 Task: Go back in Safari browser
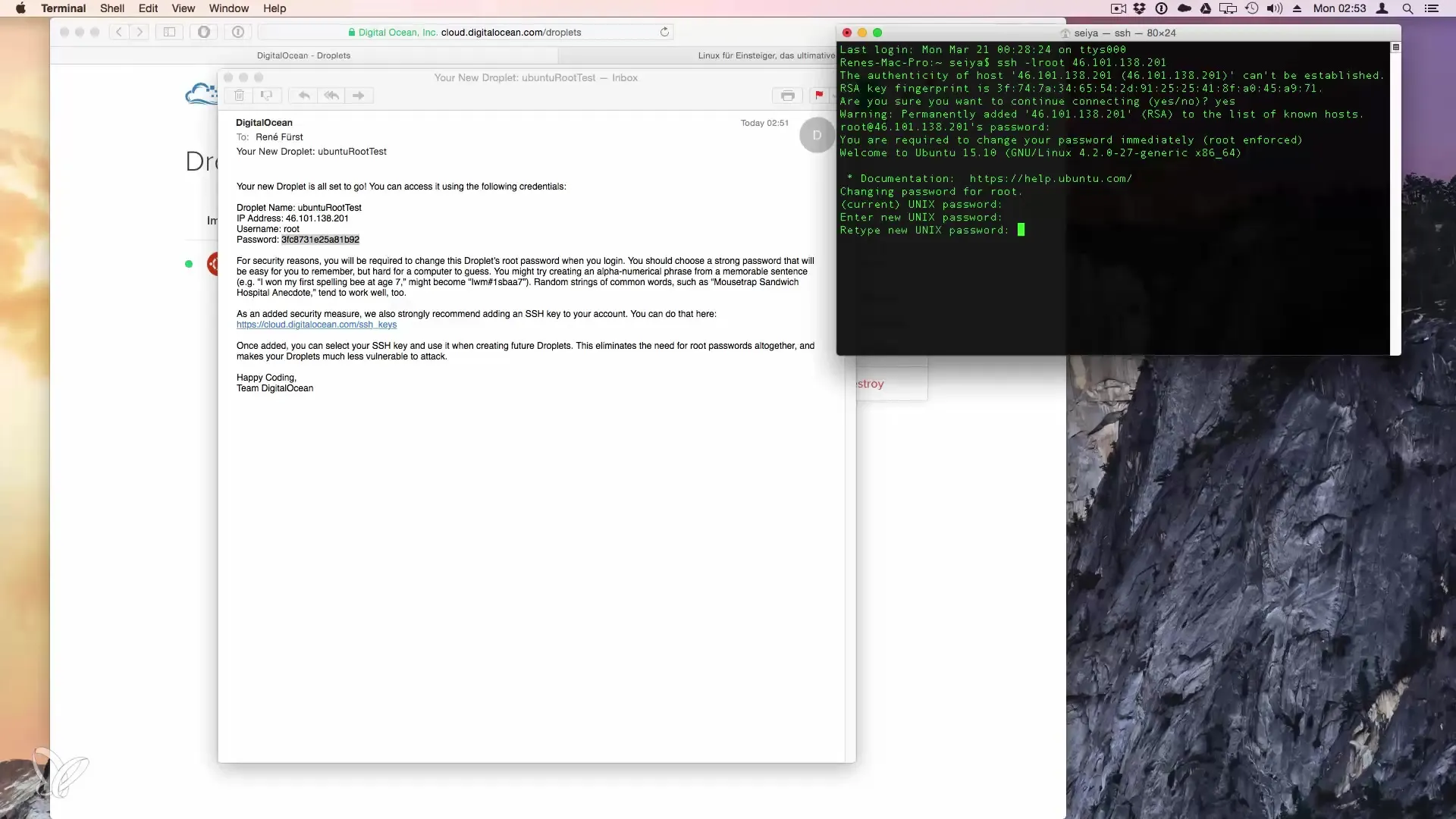click(x=119, y=32)
